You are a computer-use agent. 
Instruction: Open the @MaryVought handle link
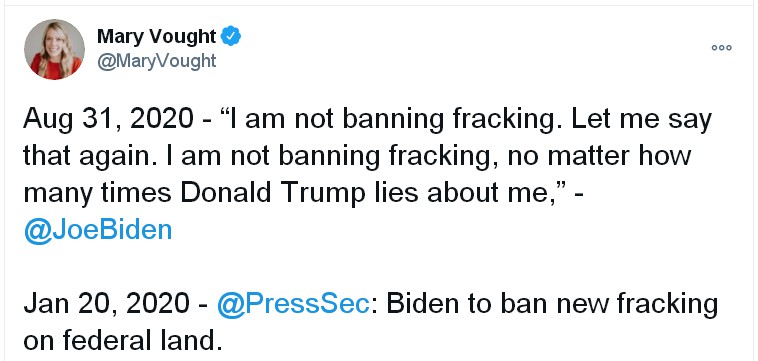pyautogui.click(x=157, y=61)
